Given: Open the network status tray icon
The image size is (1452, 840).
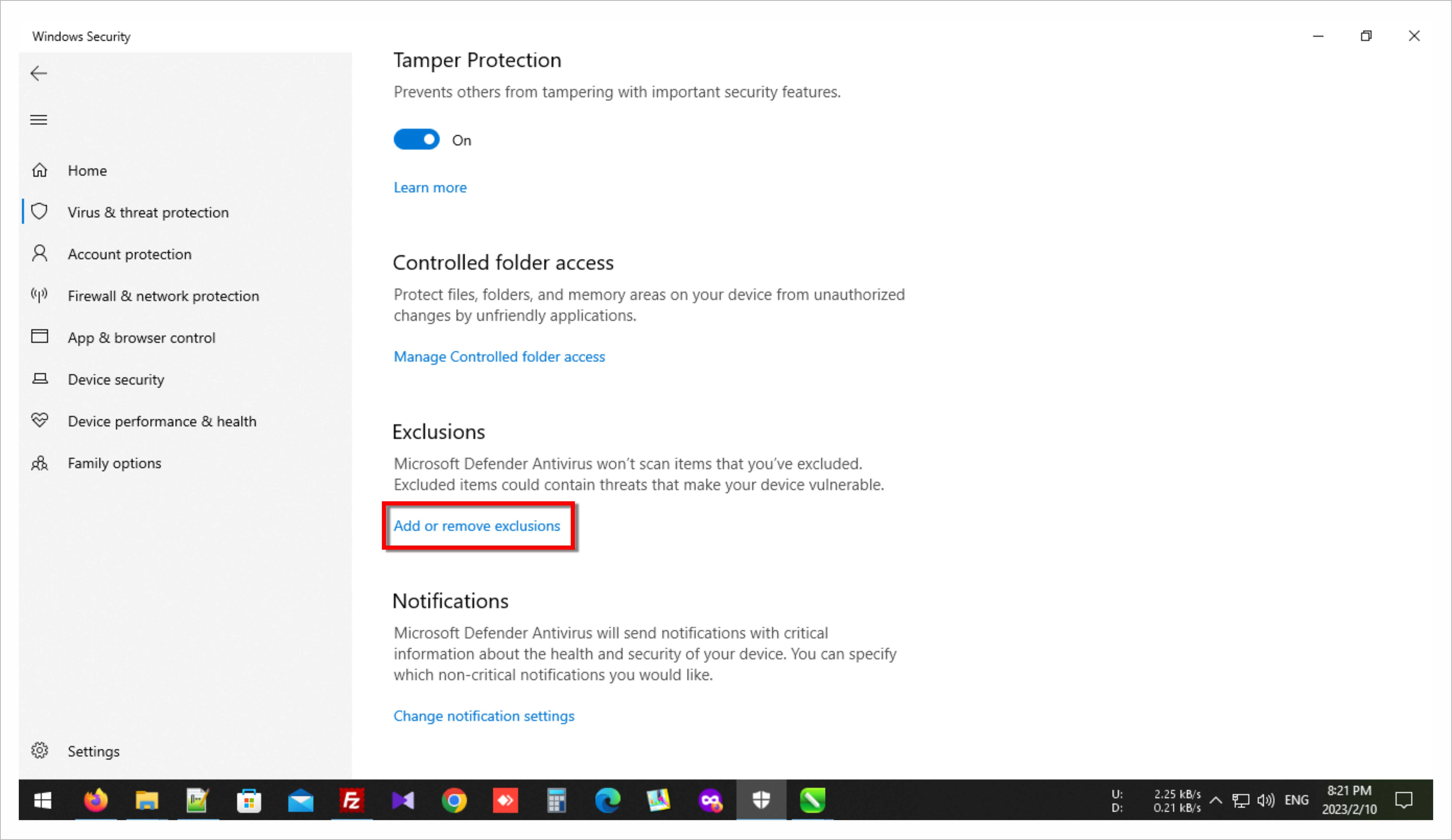Looking at the screenshot, I should click(x=1240, y=800).
